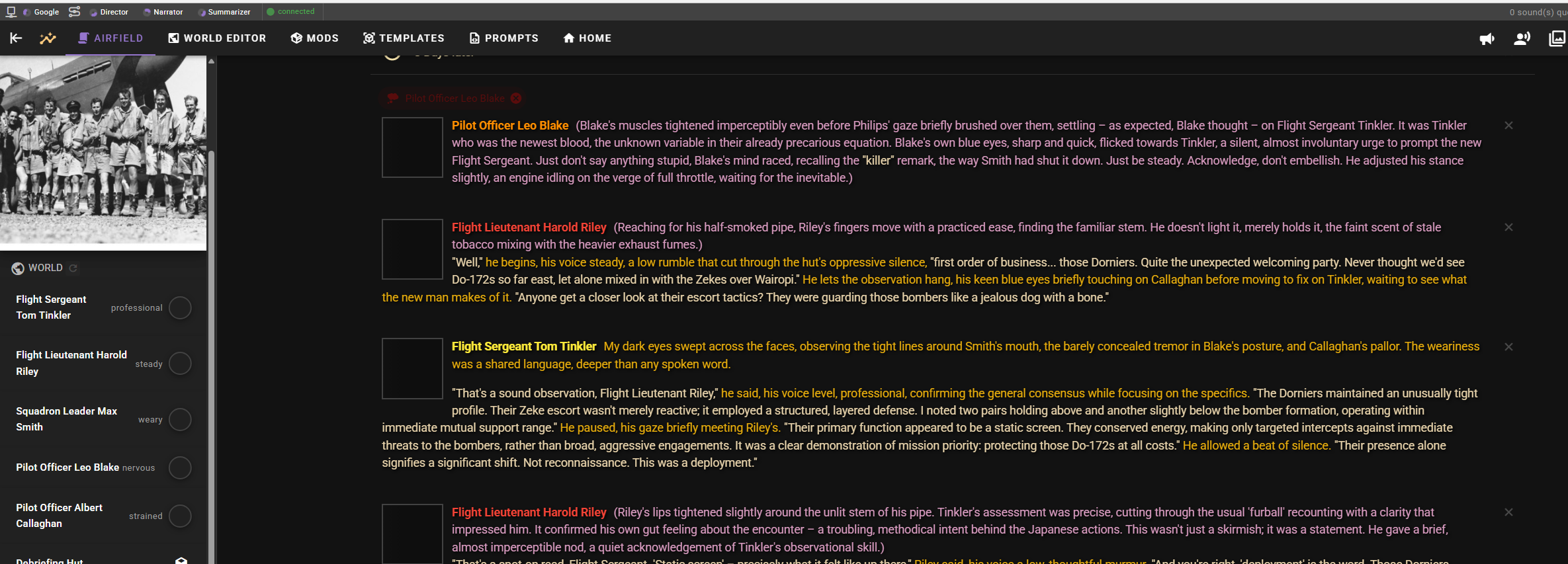Click the Pilot Officer Leo Blake chip label

pos(455,99)
